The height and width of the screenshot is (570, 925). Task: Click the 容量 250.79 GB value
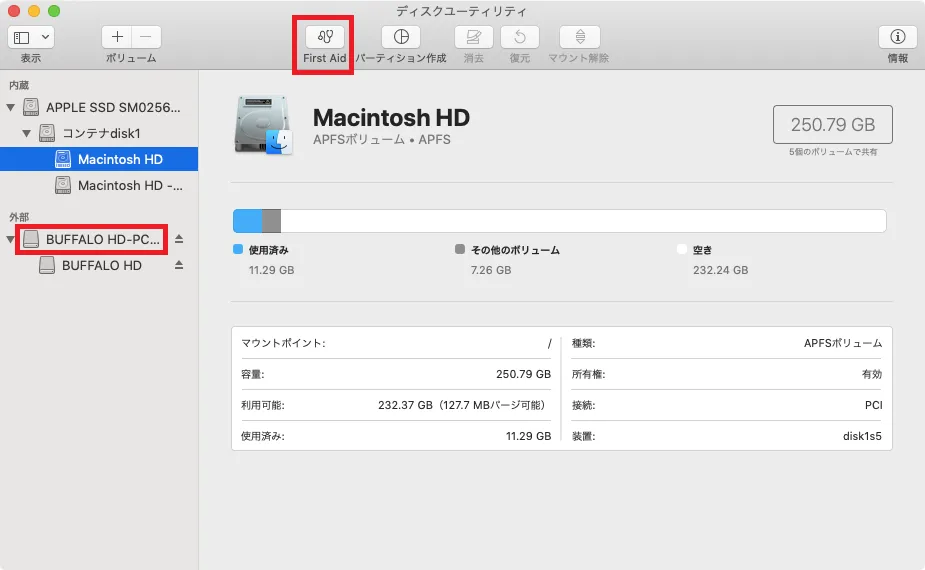(x=523, y=374)
